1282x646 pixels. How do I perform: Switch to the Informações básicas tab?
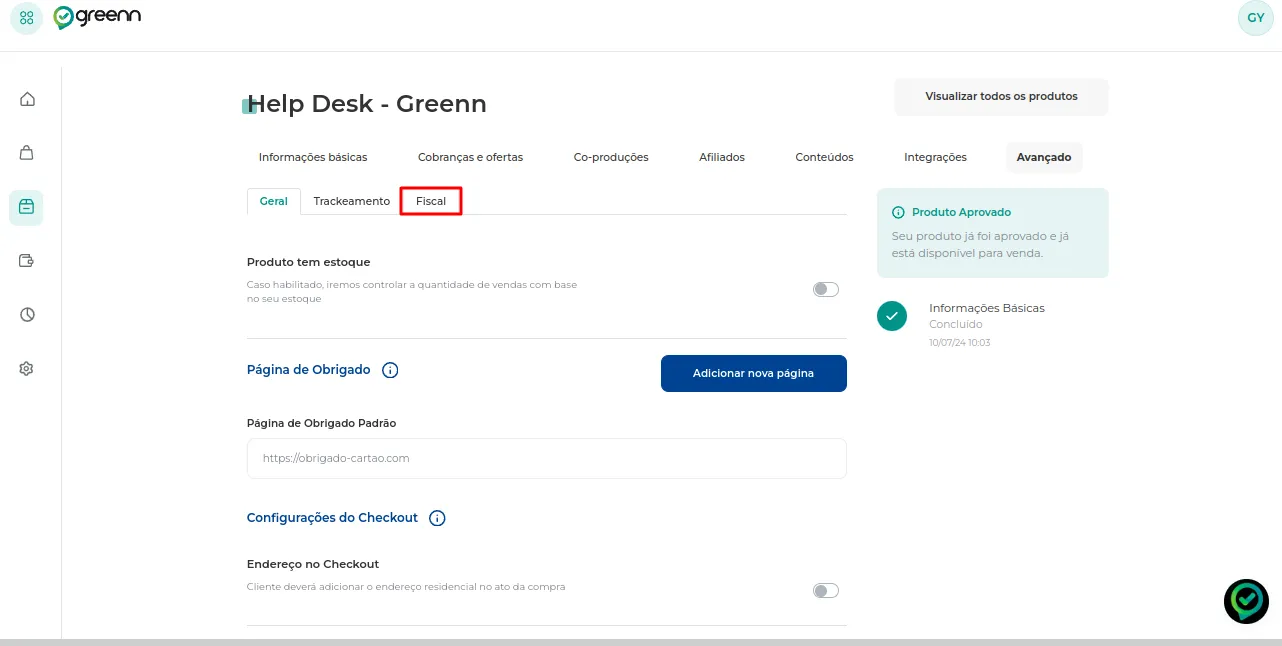313,157
